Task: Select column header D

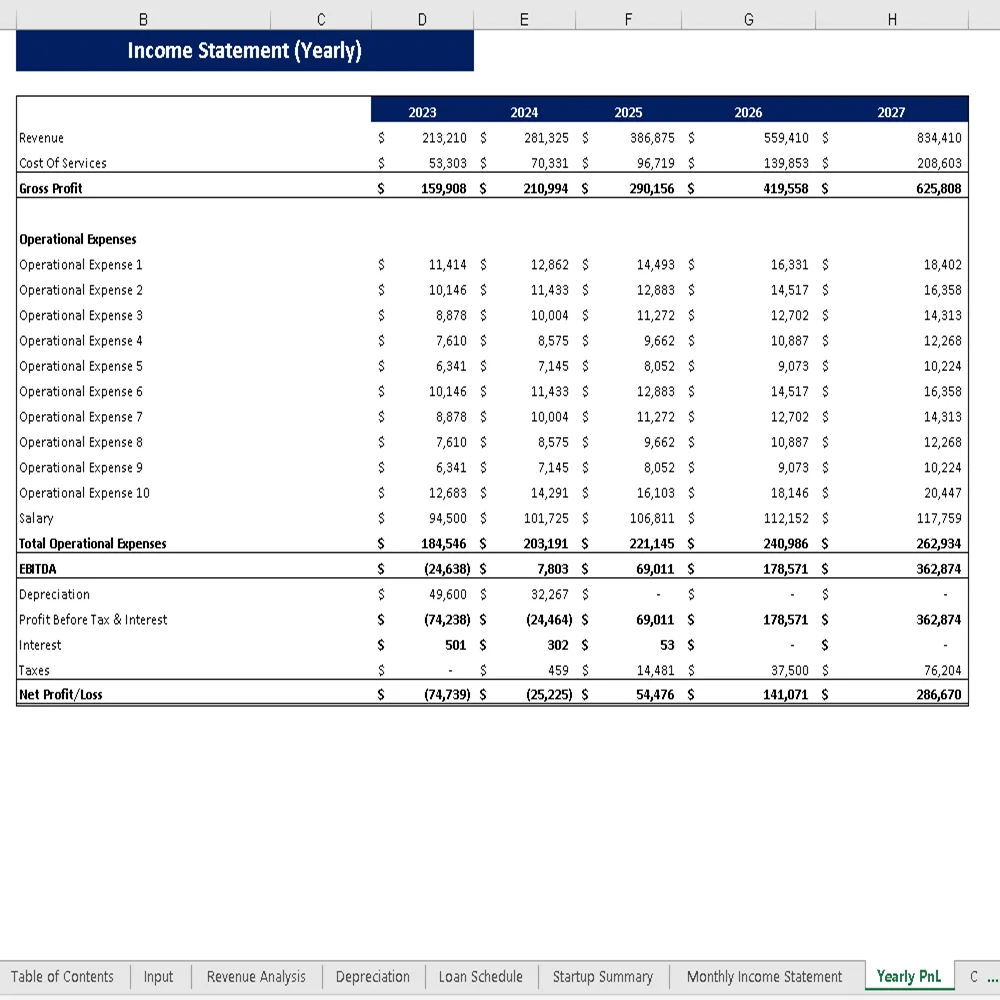Action: click(x=422, y=18)
